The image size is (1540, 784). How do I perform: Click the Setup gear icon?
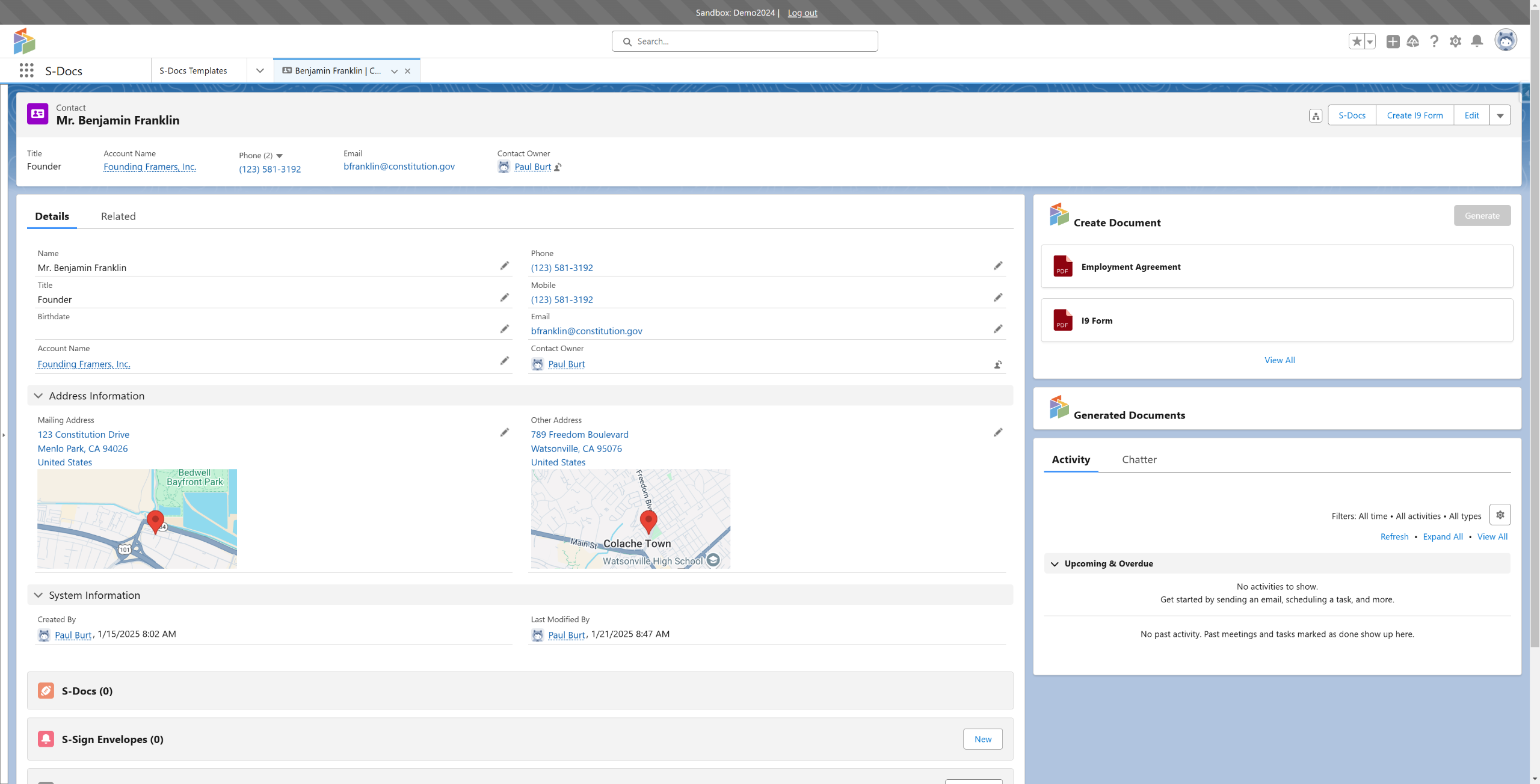(x=1455, y=41)
